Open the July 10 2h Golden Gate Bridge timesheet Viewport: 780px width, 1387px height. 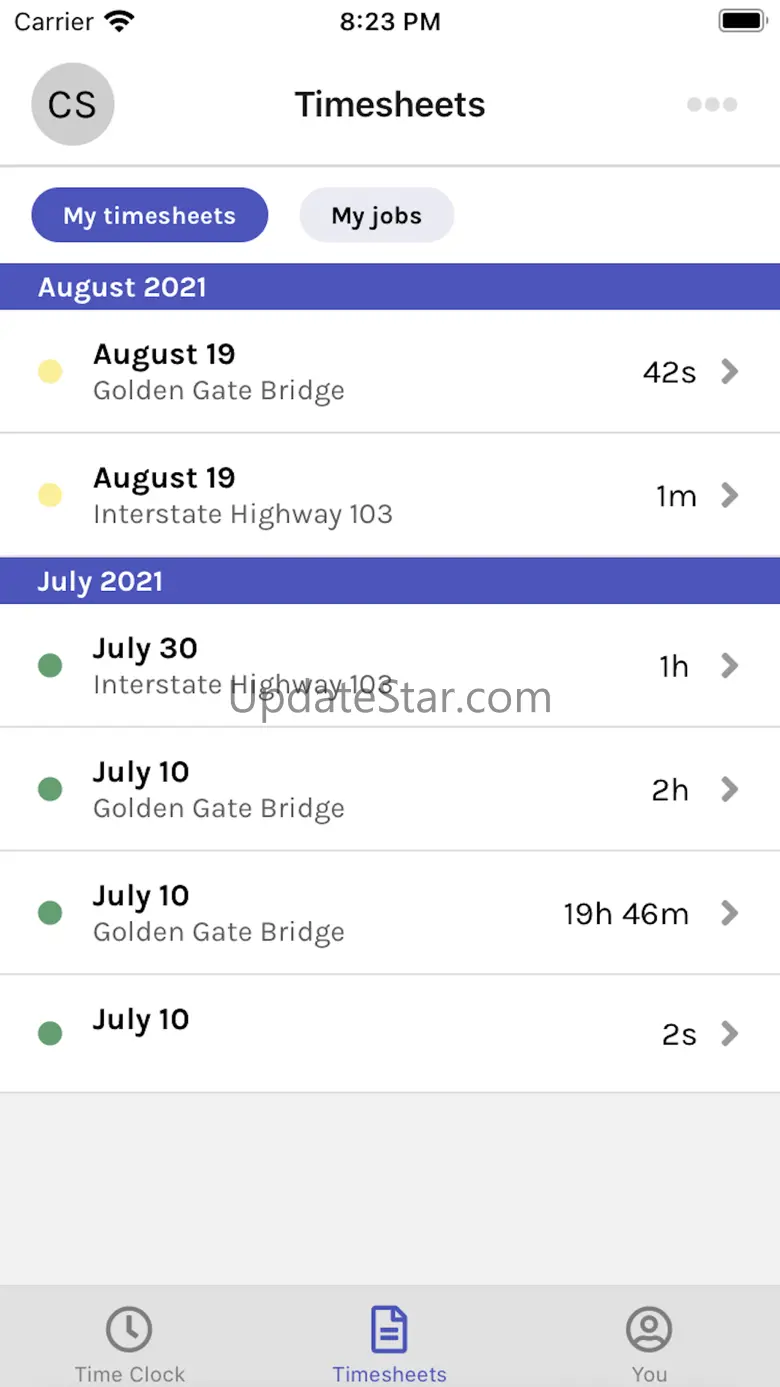point(390,789)
